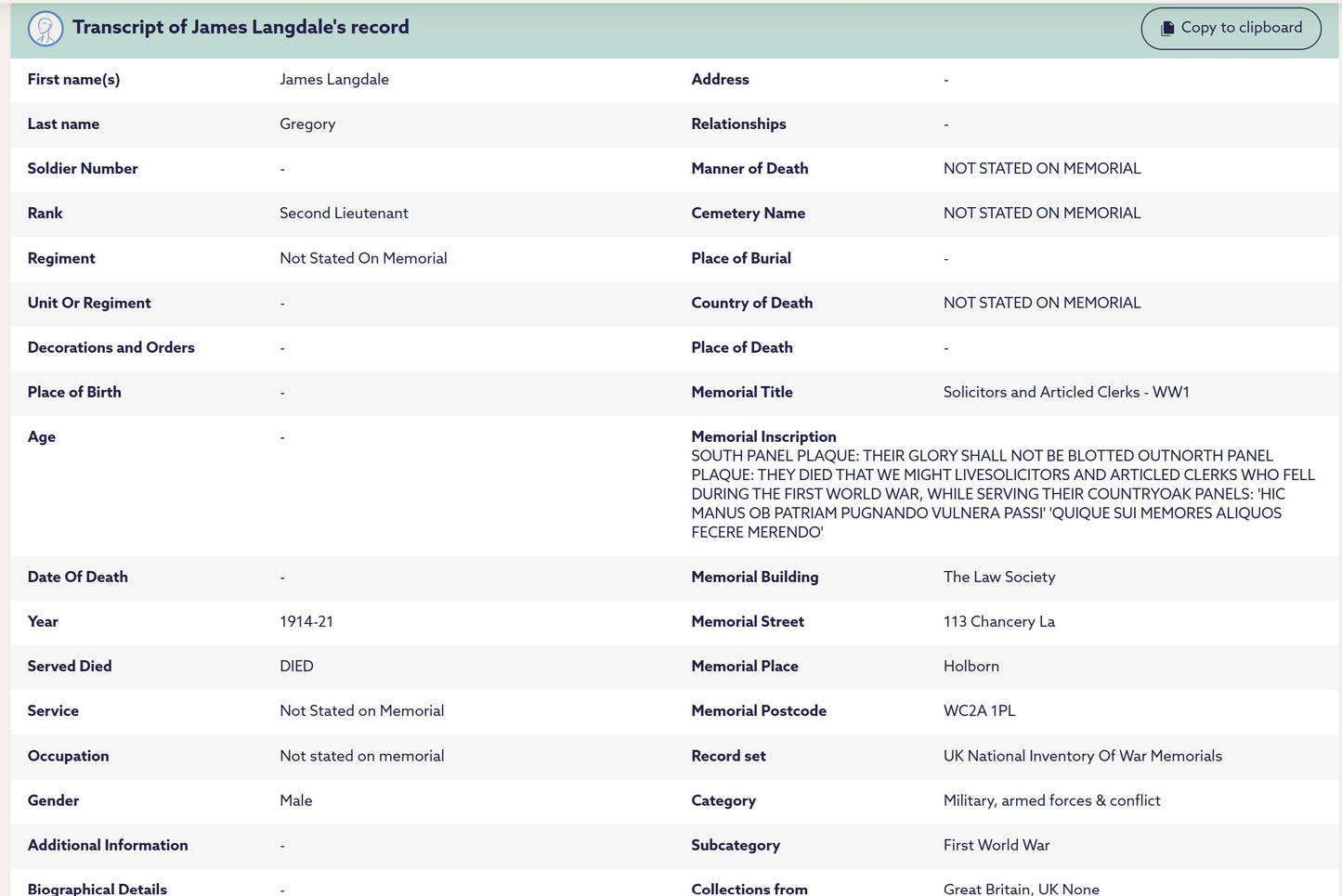Select the First World War subcategory value
The image size is (1342, 896).
[996, 846]
